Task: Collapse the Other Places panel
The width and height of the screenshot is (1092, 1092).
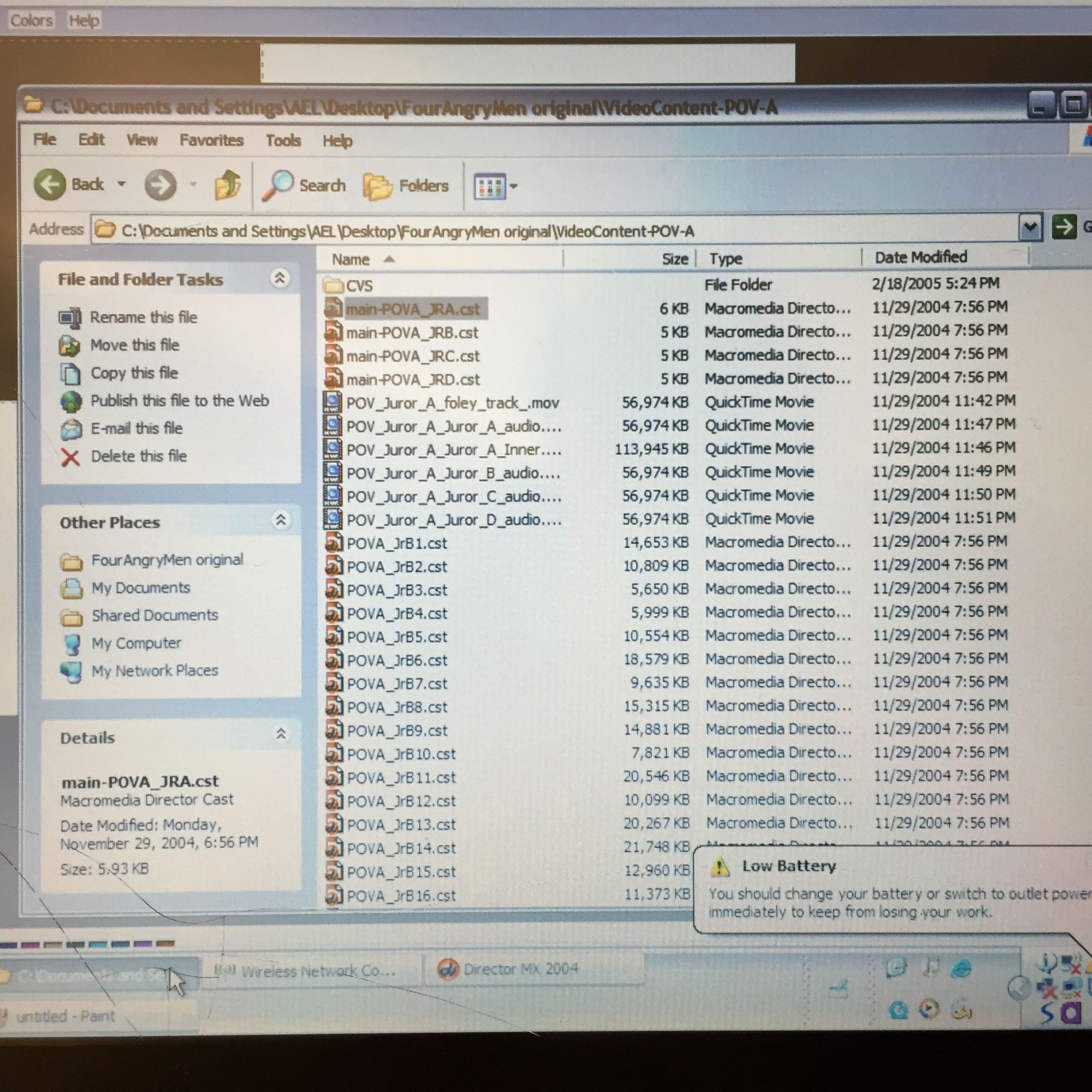Action: tap(280, 519)
